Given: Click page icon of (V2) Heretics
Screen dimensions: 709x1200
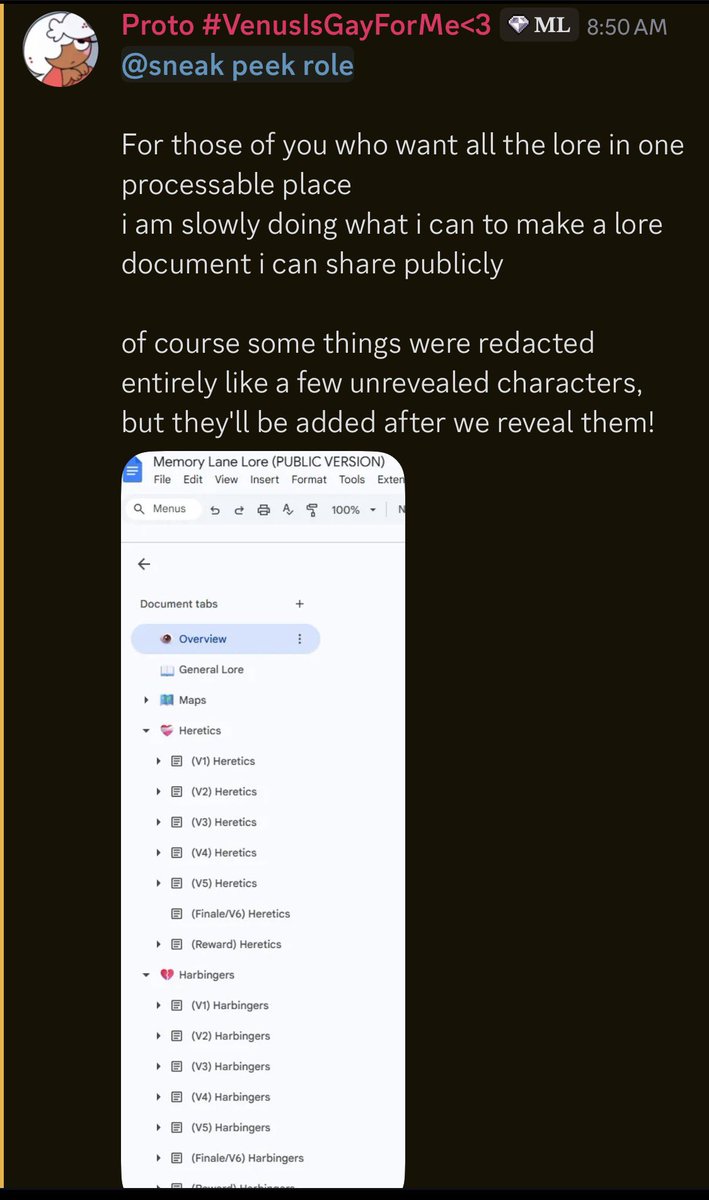Looking at the screenshot, I should [177, 792].
